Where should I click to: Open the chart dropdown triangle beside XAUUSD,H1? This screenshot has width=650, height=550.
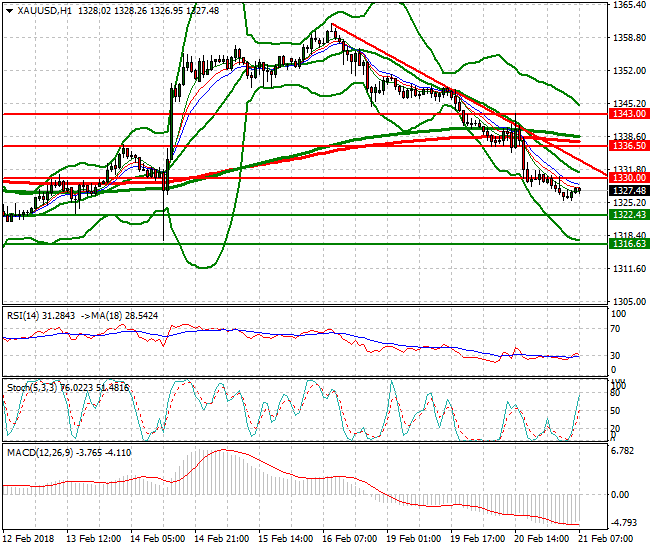point(10,11)
